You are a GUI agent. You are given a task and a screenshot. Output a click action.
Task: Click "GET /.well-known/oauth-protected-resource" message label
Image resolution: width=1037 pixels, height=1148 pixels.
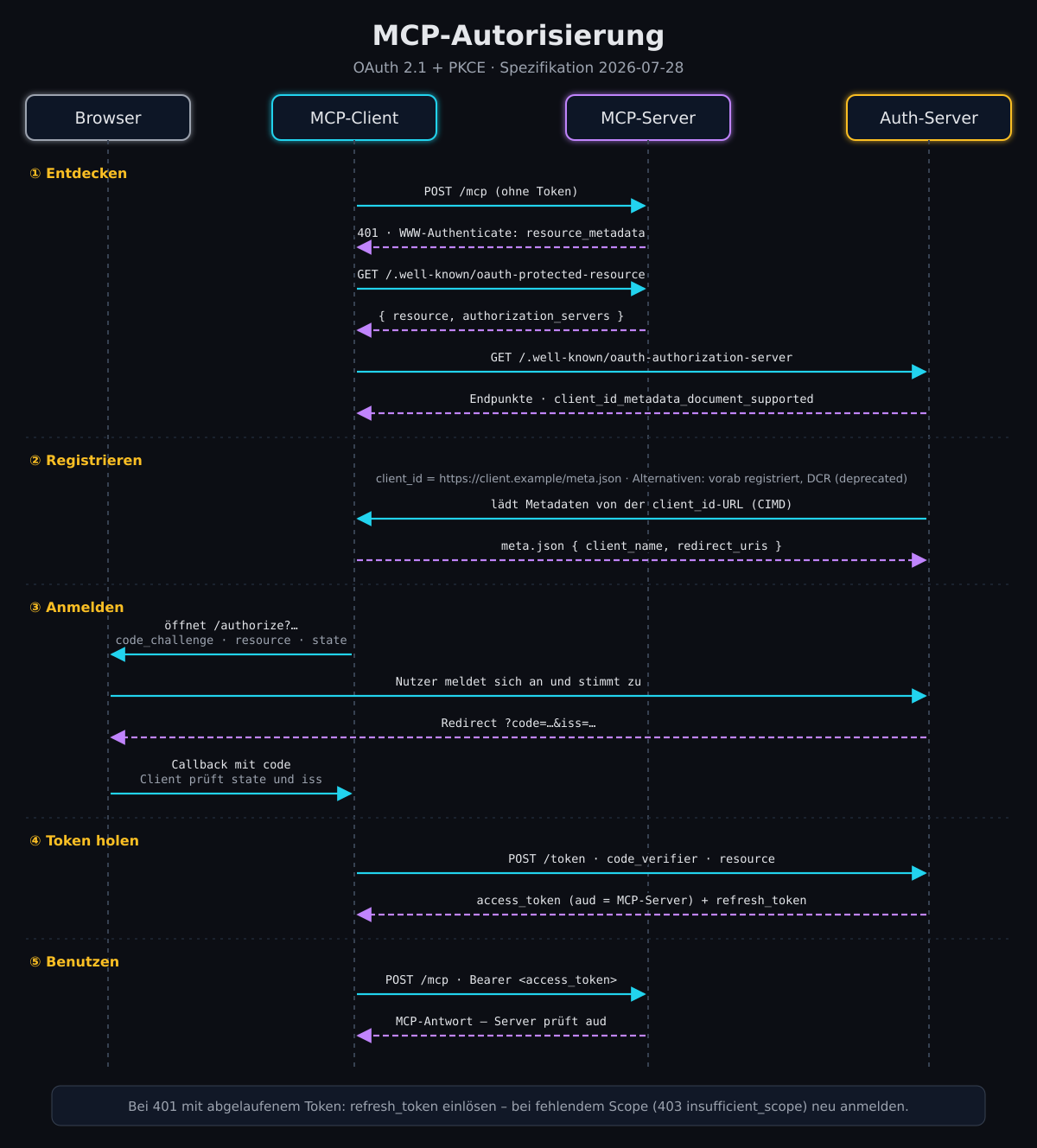501,275
